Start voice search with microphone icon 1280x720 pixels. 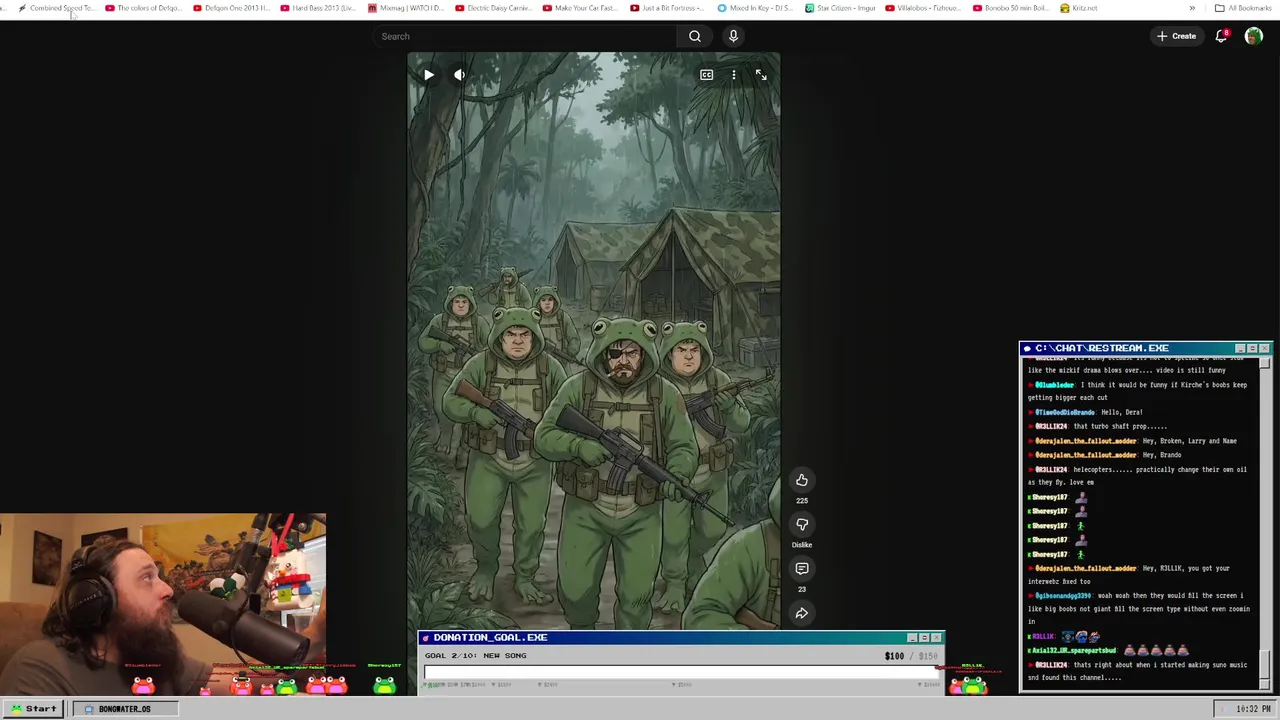(733, 36)
